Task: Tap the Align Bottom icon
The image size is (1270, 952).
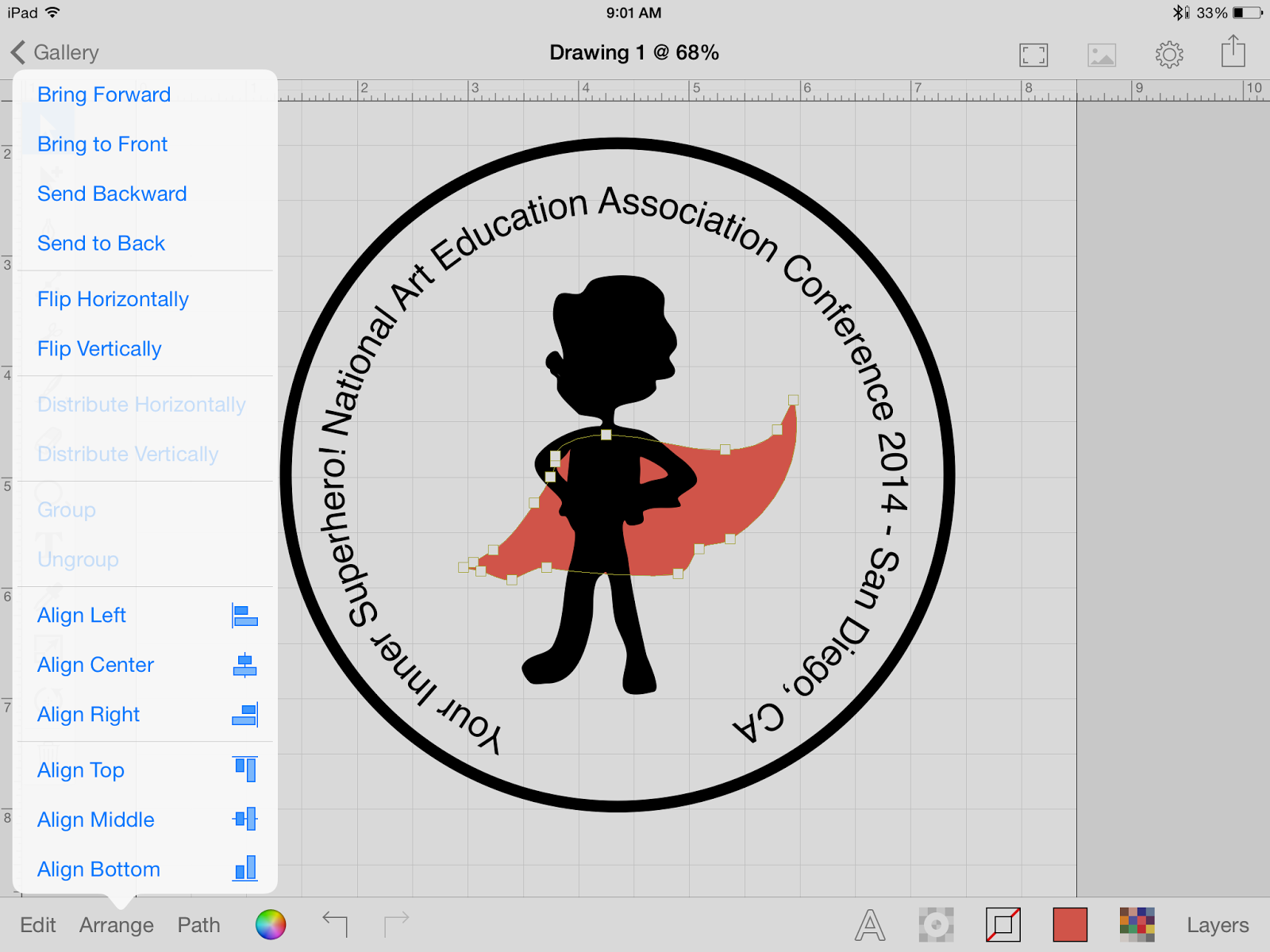Action: point(244,869)
